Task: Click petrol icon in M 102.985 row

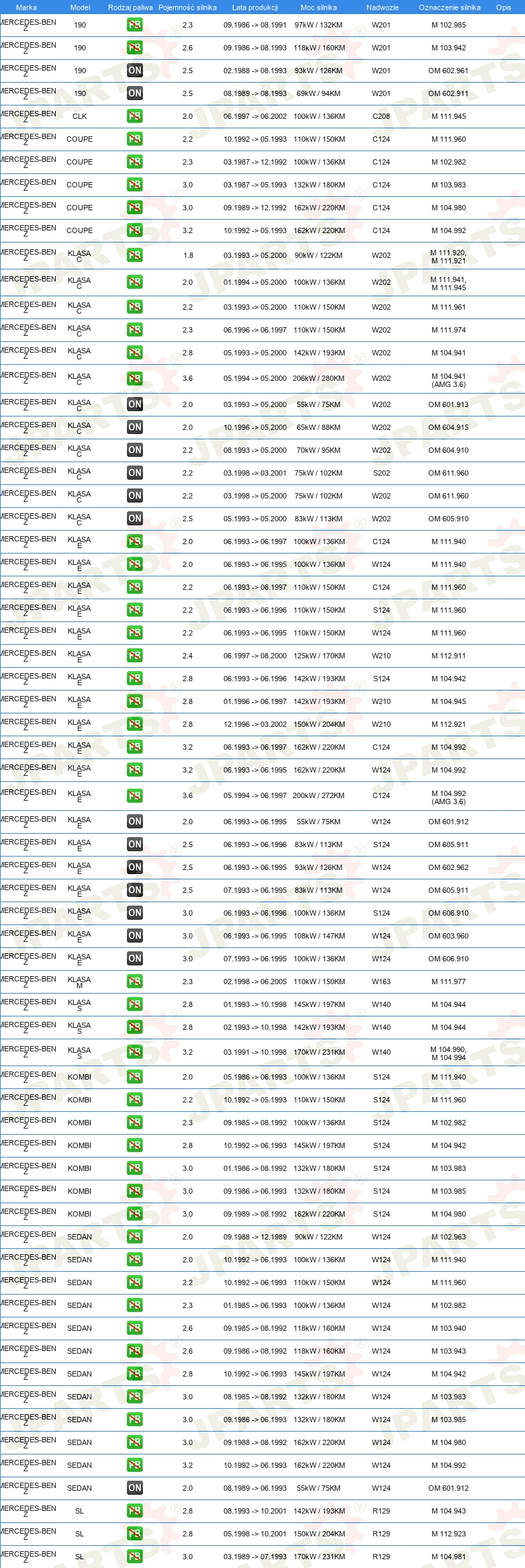Action: tap(135, 25)
